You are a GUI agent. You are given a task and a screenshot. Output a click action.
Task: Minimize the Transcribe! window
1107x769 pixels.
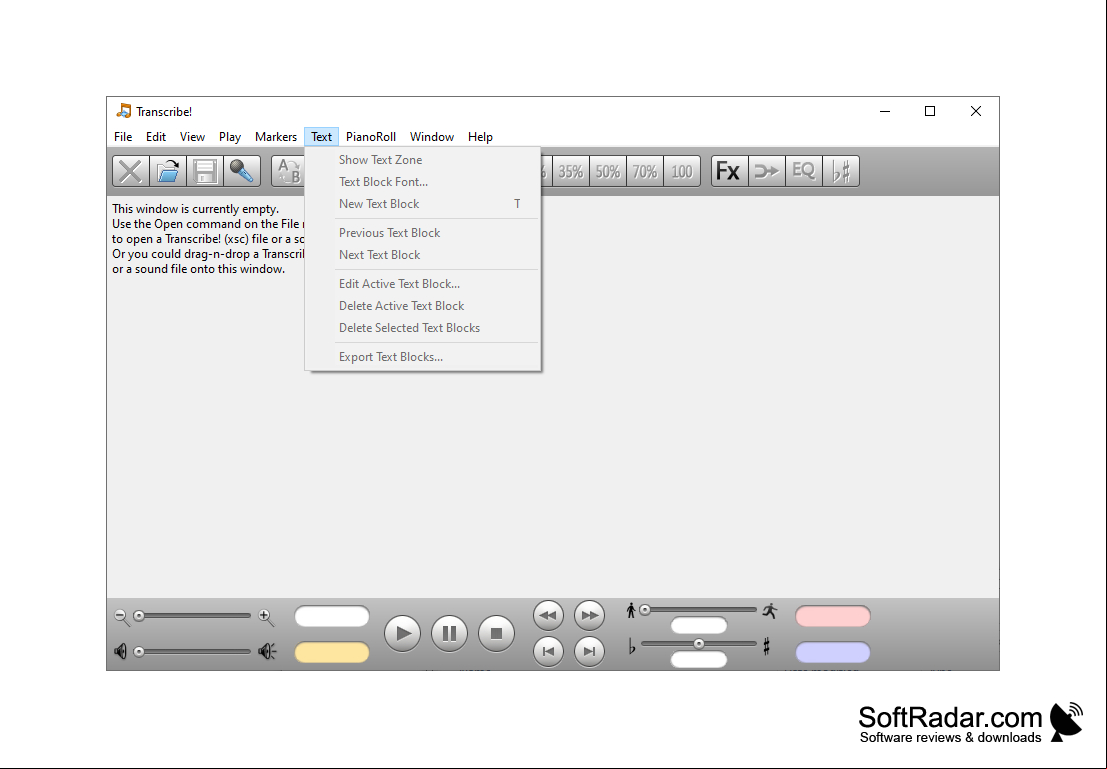(x=885, y=111)
